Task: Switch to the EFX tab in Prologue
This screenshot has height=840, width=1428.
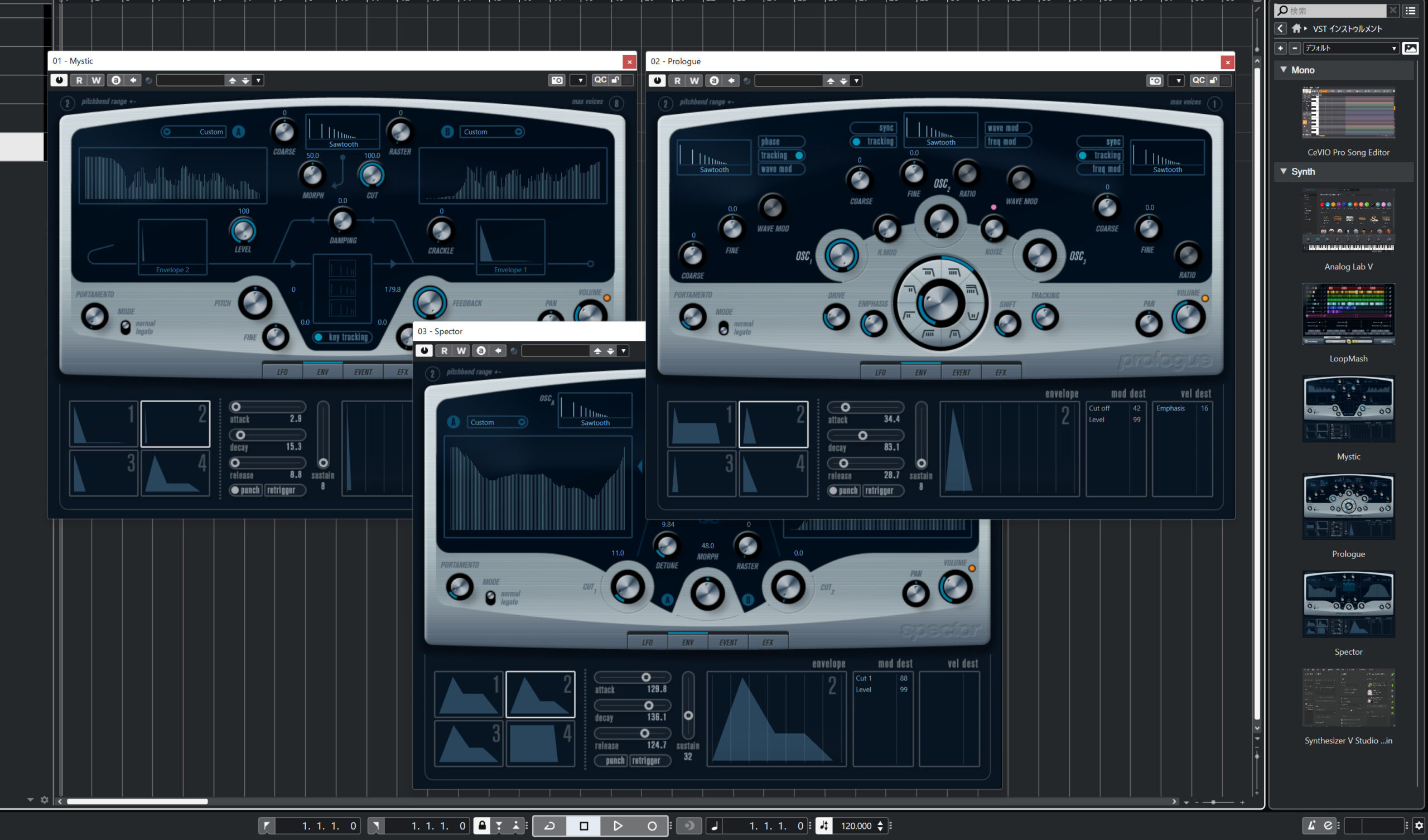Action: pyautogui.click(x=1001, y=373)
